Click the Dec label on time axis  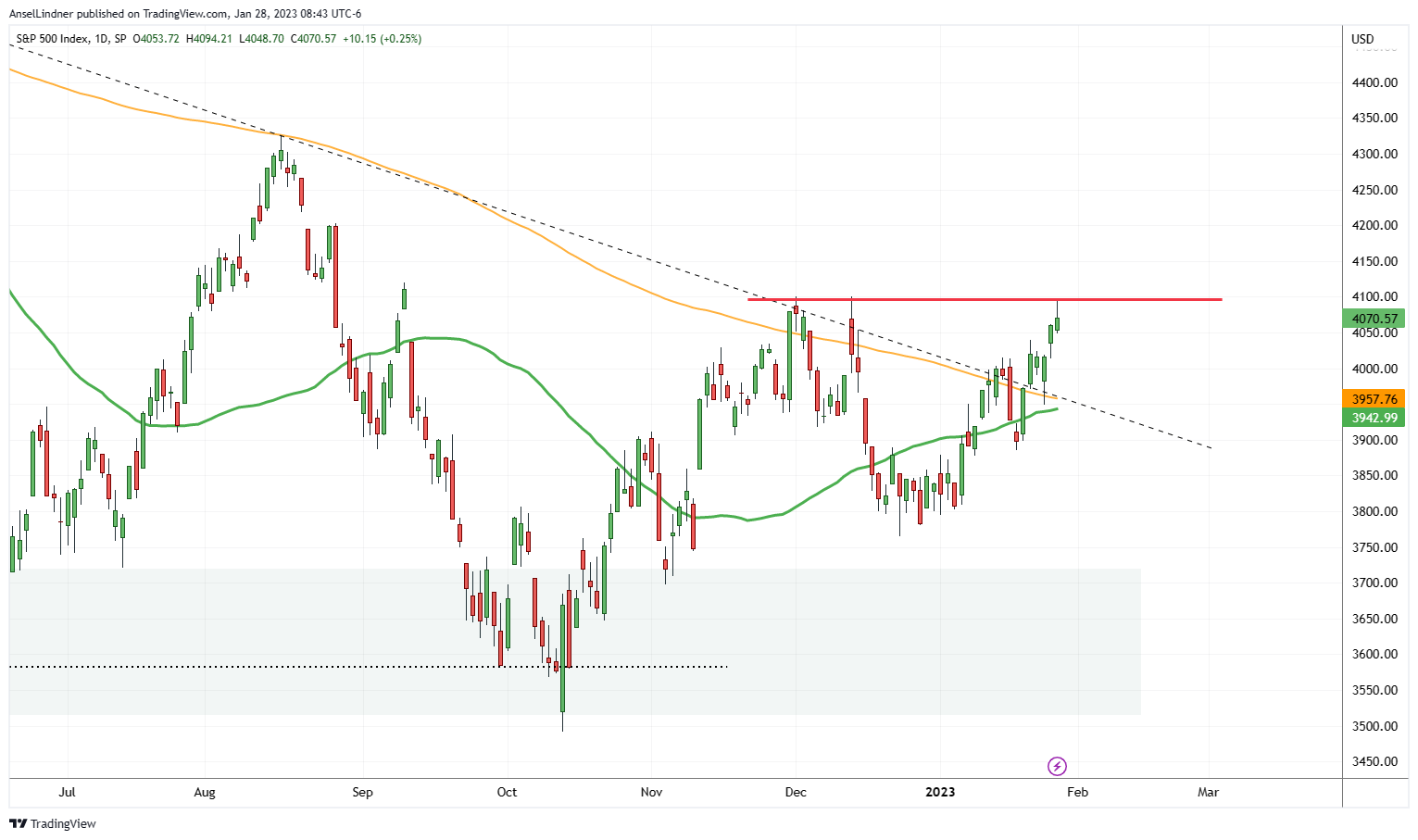pyautogui.click(x=796, y=792)
